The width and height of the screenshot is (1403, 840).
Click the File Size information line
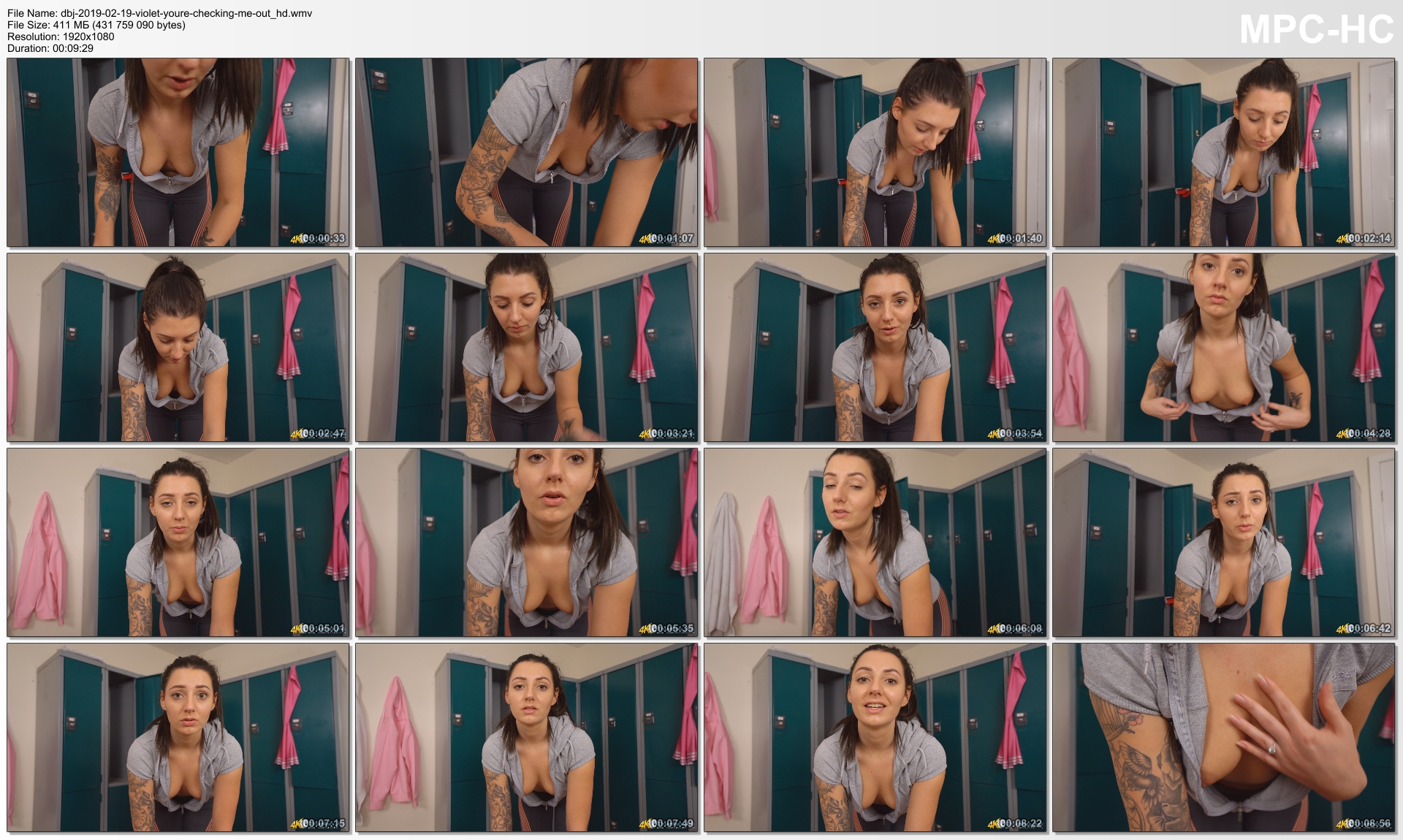96,25
